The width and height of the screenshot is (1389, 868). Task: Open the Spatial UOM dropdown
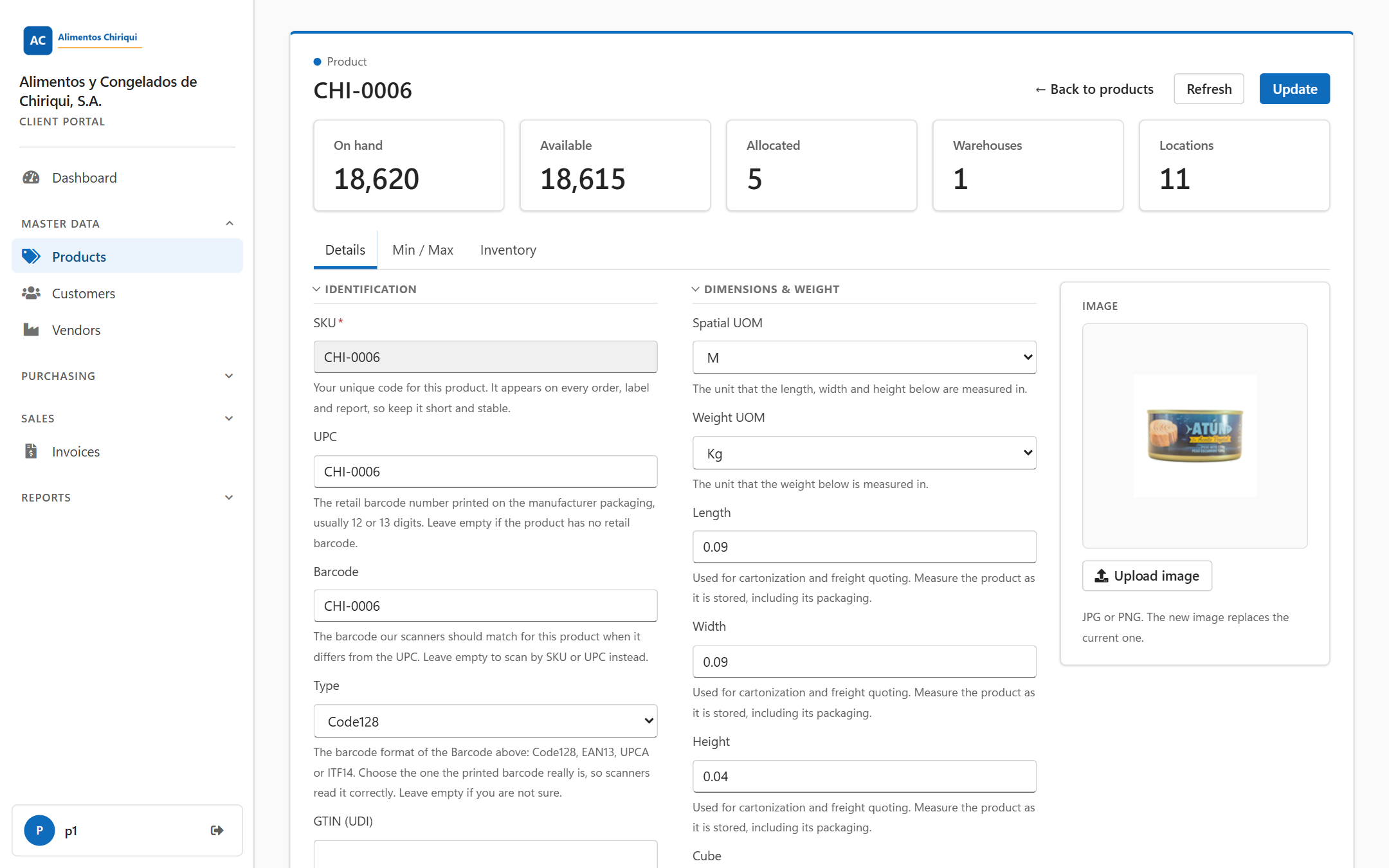tap(864, 357)
